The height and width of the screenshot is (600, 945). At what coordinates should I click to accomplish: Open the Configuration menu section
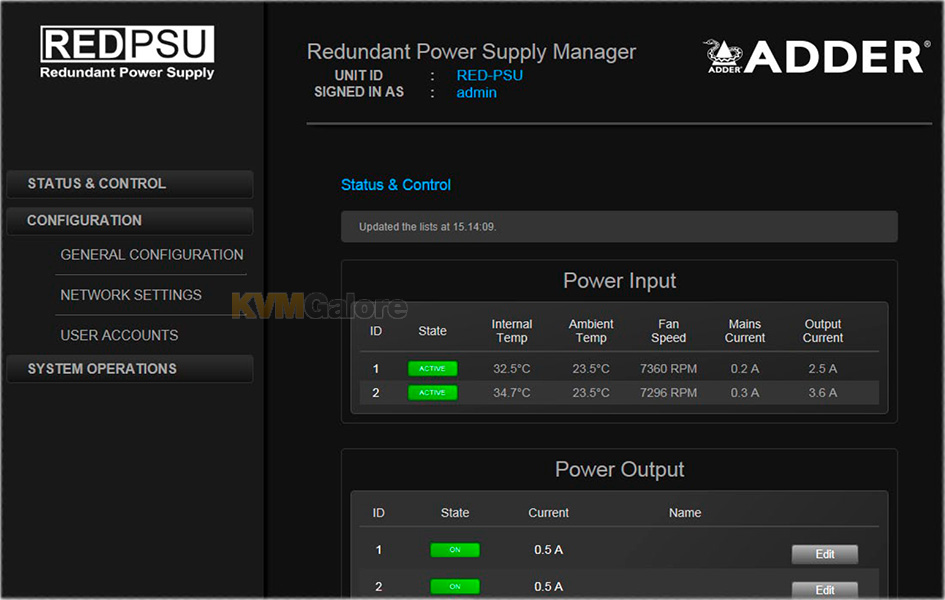point(130,220)
